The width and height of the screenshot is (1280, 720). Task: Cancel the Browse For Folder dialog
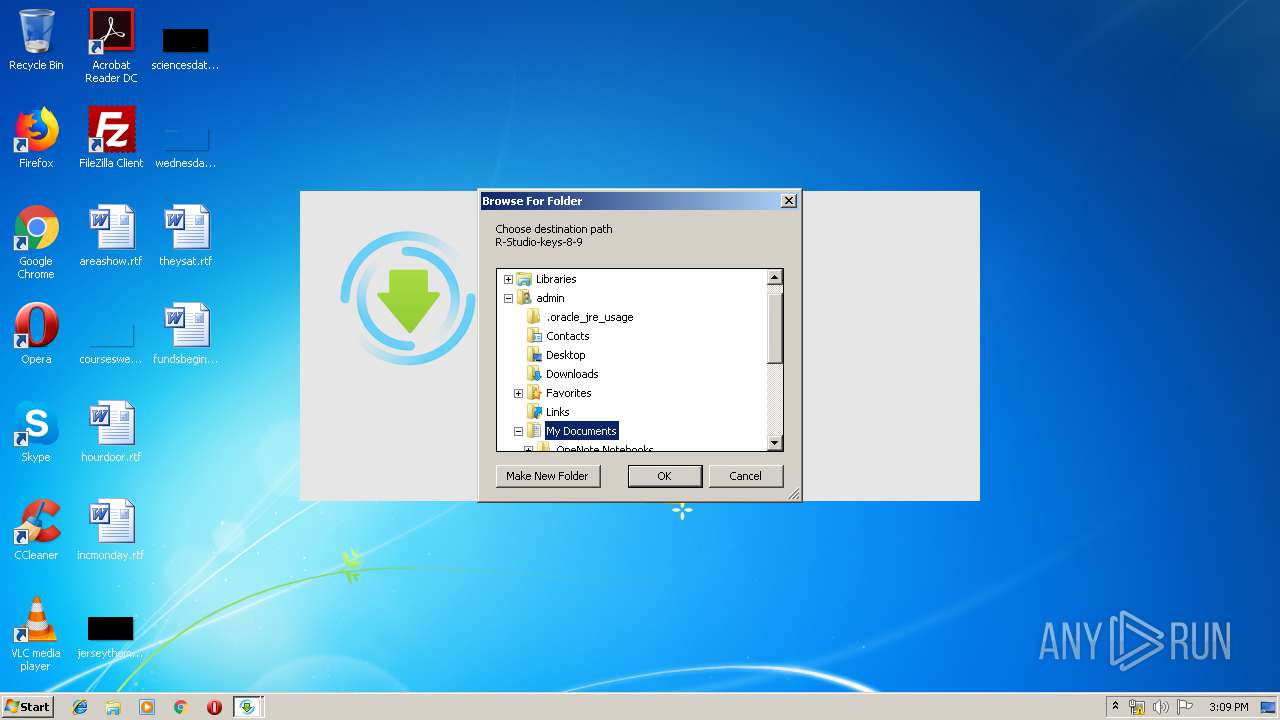pos(746,476)
